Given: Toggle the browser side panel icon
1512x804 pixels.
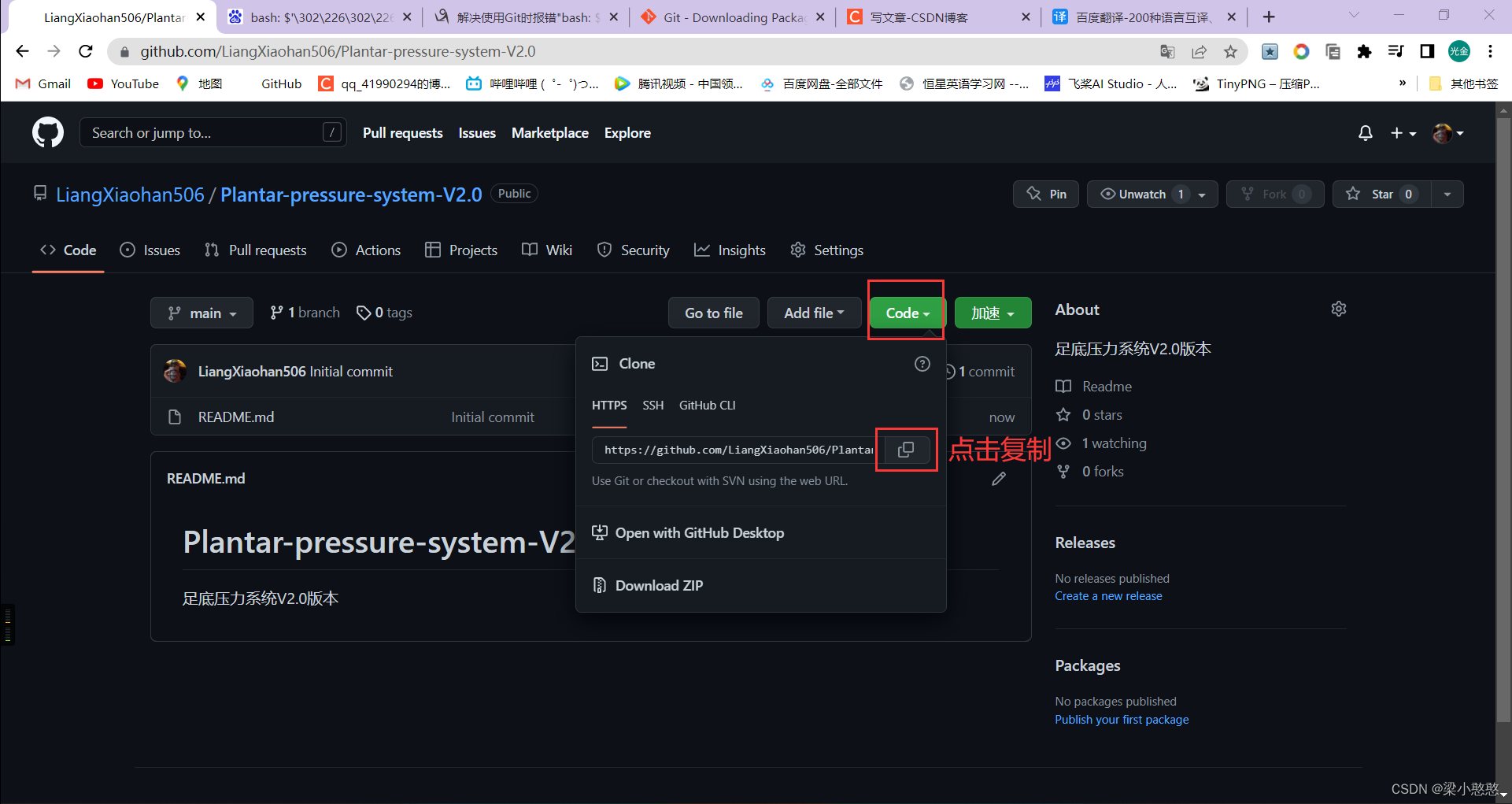Looking at the screenshot, I should [x=1427, y=51].
